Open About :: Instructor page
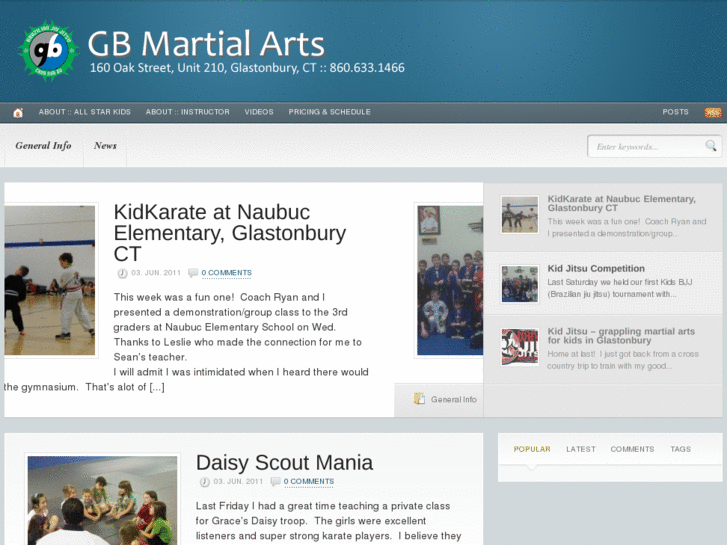The height and width of the screenshot is (545, 727). pos(187,112)
